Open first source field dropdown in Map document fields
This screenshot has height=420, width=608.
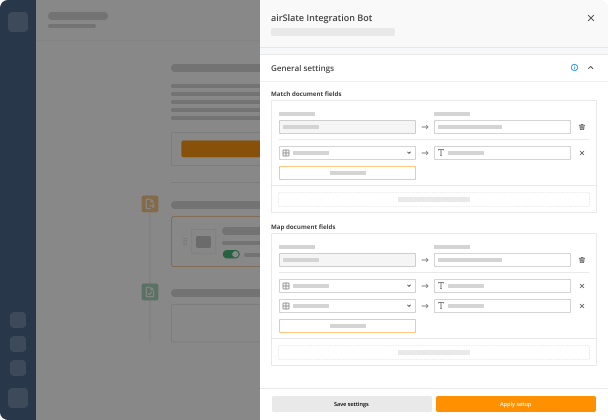click(347, 286)
